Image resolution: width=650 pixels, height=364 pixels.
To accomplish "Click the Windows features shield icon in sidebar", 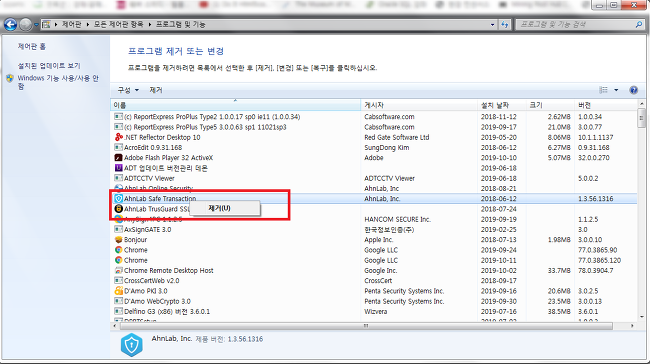I will (10, 78).
